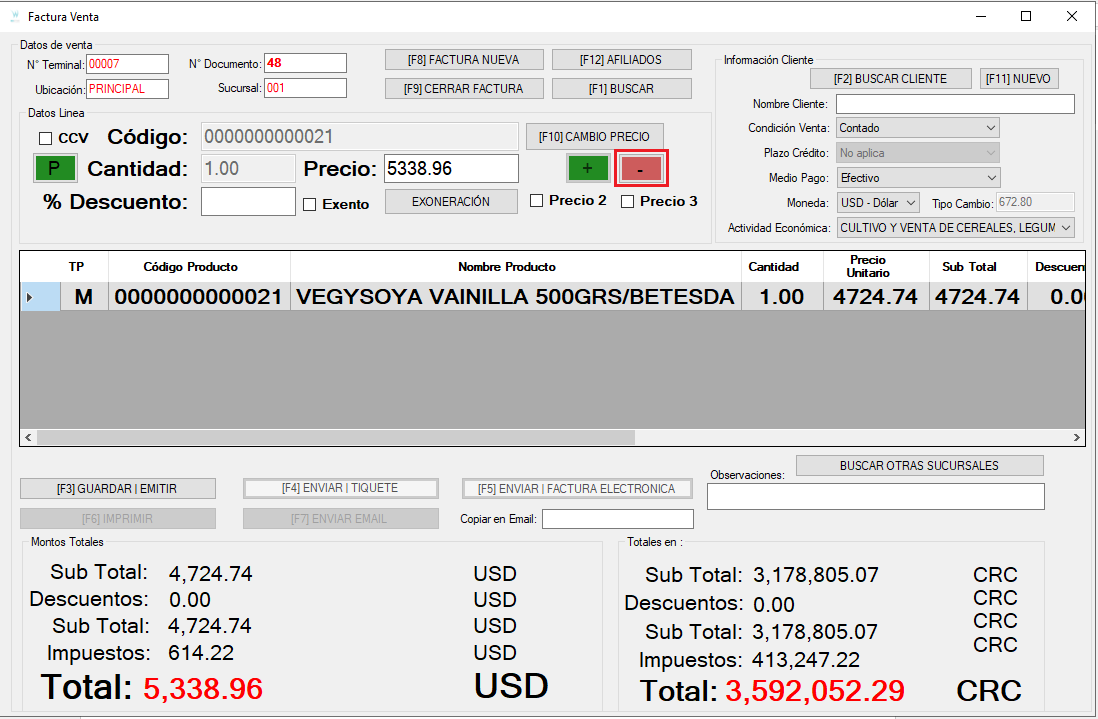The image size is (1098, 719).
Task: Expand the Actividad Económica dropdown
Action: pos(955,228)
